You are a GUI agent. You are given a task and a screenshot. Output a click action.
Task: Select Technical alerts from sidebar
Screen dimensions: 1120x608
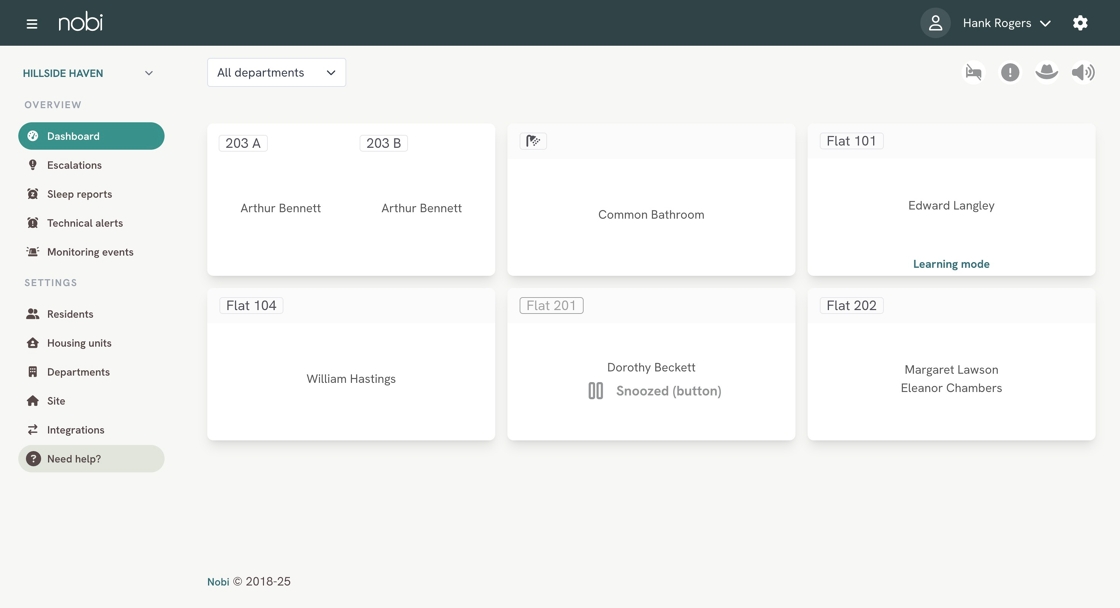click(84, 223)
